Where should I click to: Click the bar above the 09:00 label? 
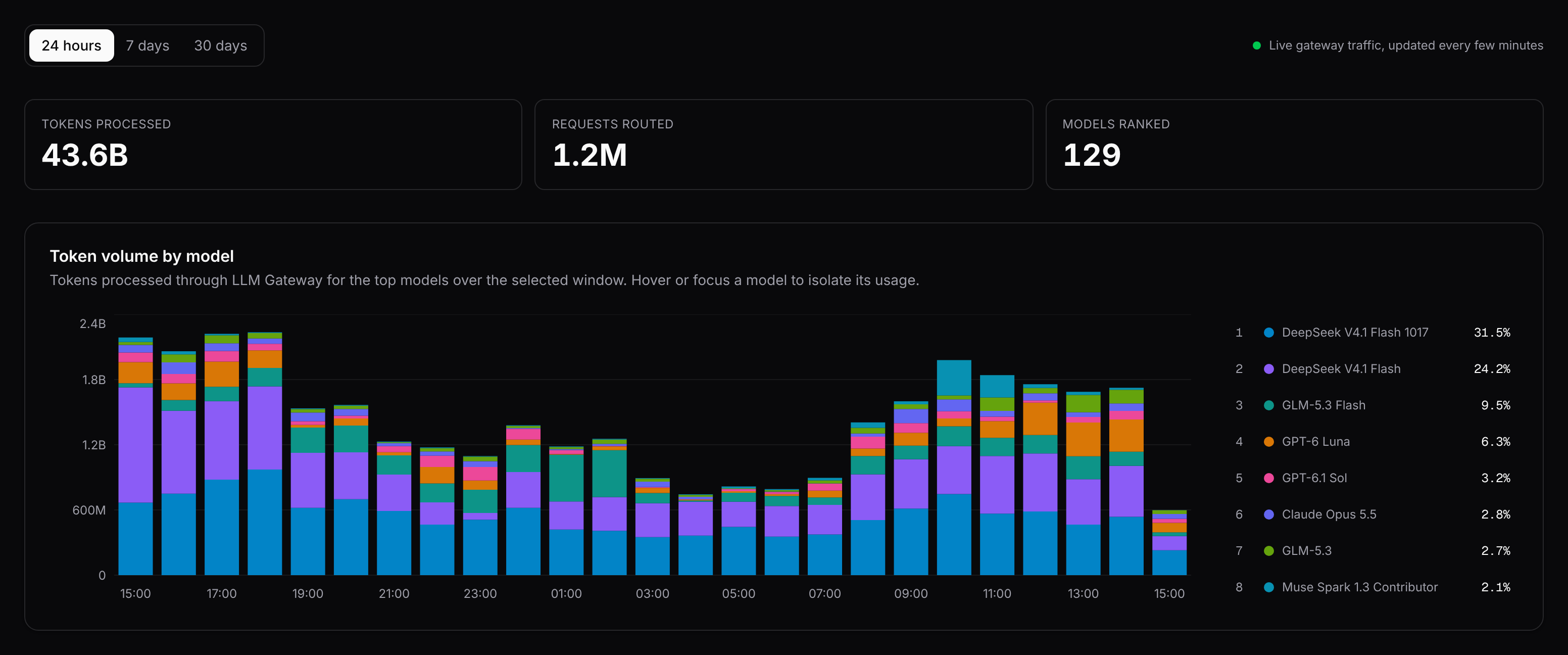[x=911, y=488]
